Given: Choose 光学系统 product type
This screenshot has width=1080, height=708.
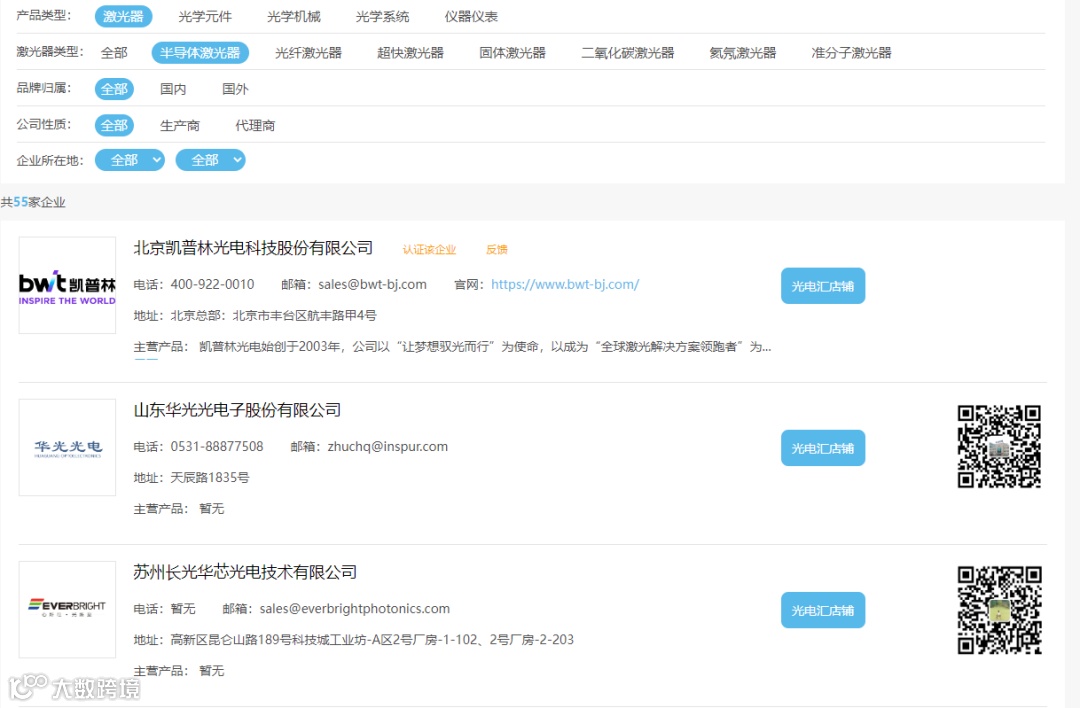Looking at the screenshot, I should point(382,17).
